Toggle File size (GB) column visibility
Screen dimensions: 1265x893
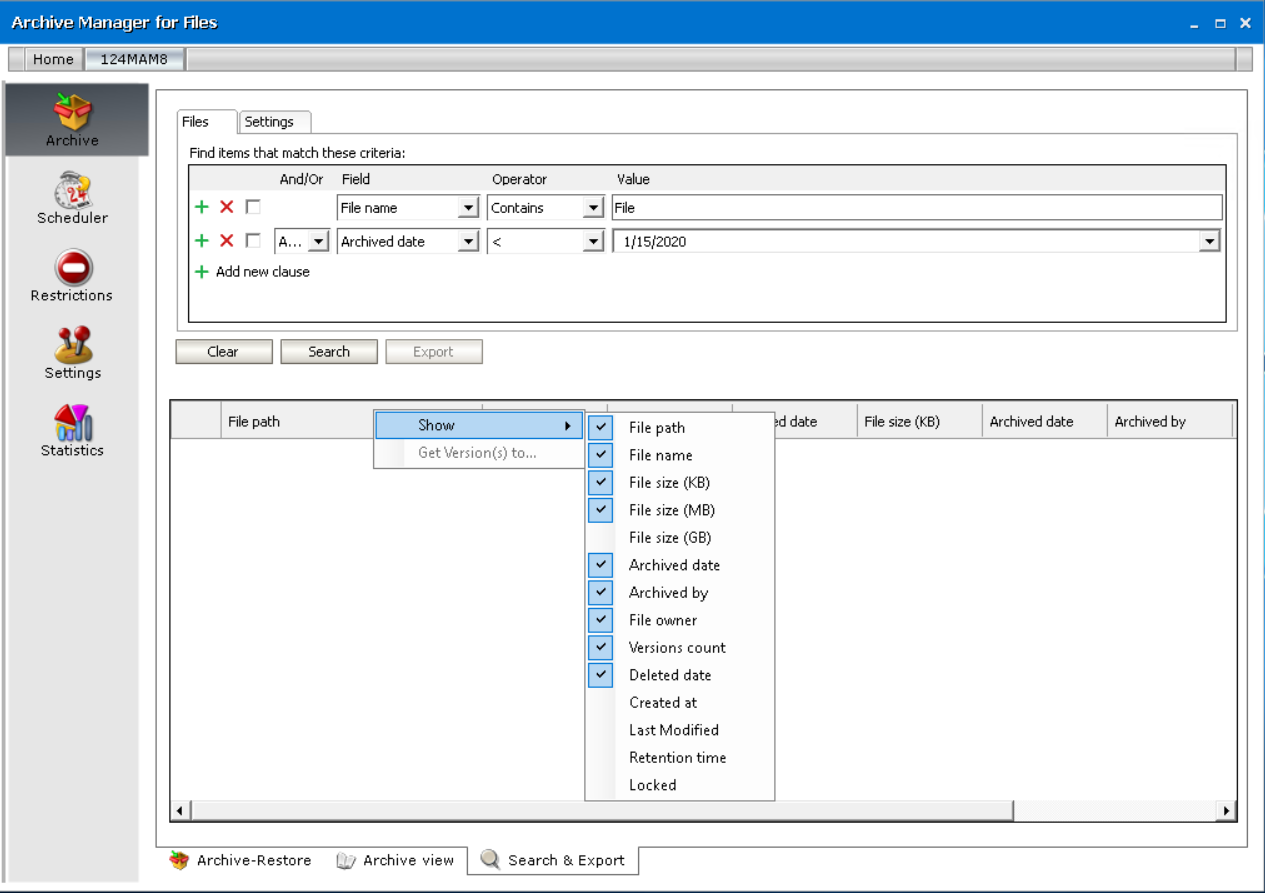point(670,537)
